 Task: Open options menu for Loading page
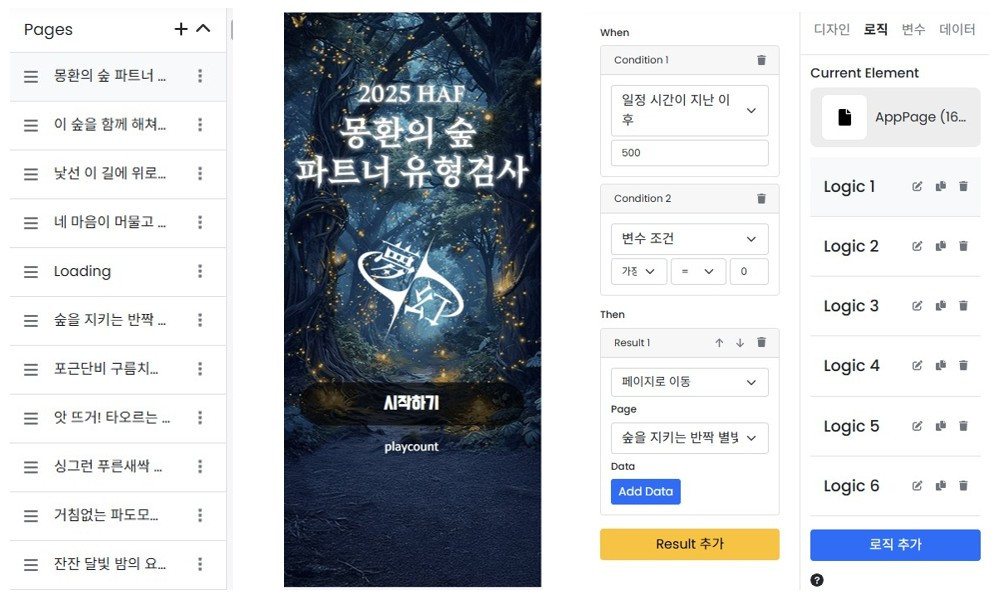pos(200,271)
